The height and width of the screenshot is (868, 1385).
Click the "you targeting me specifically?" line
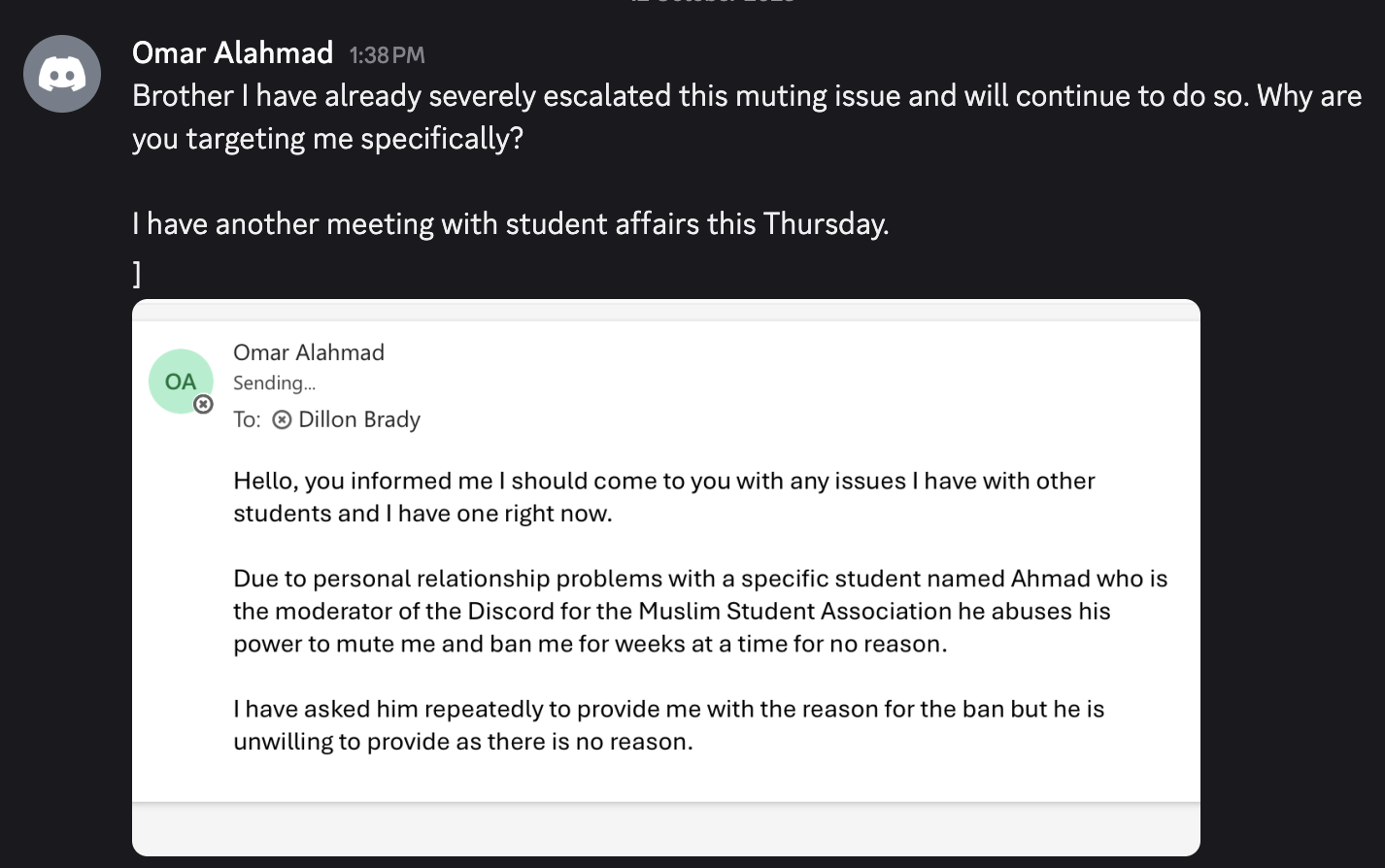(x=327, y=139)
